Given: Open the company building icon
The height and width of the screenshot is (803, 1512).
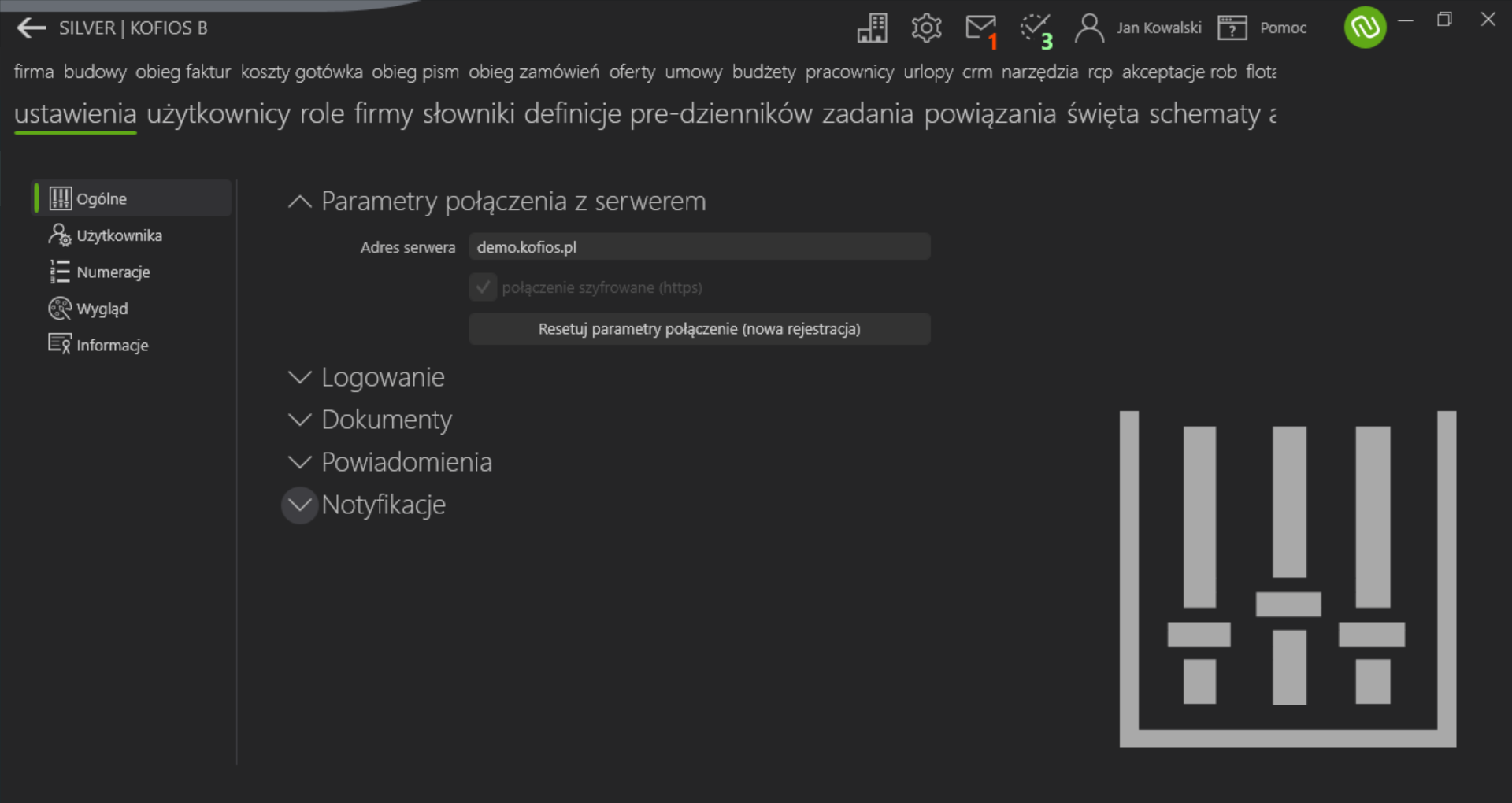Looking at the screenshot, I should tap(872, 28).
